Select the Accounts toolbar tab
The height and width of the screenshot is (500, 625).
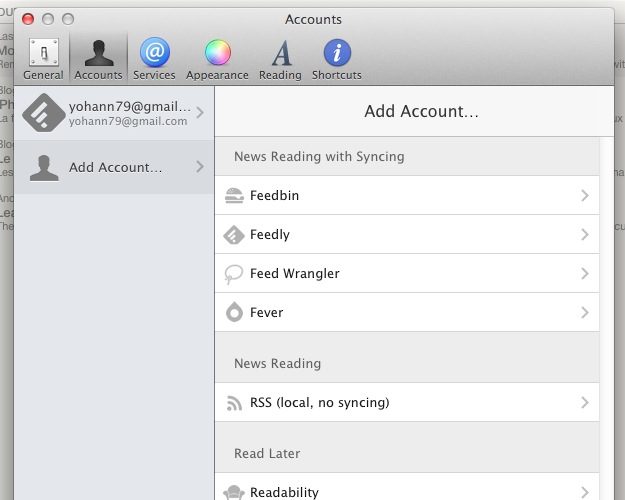(98, 58)
